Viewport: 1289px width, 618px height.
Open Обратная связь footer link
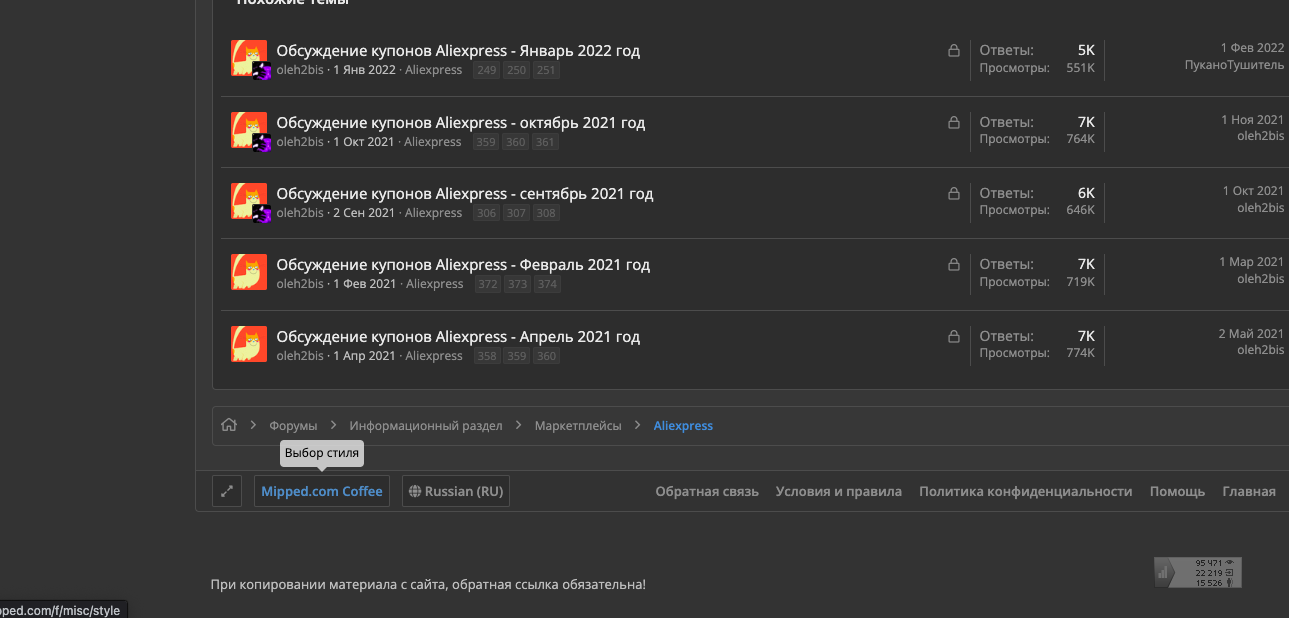(707, 491)
